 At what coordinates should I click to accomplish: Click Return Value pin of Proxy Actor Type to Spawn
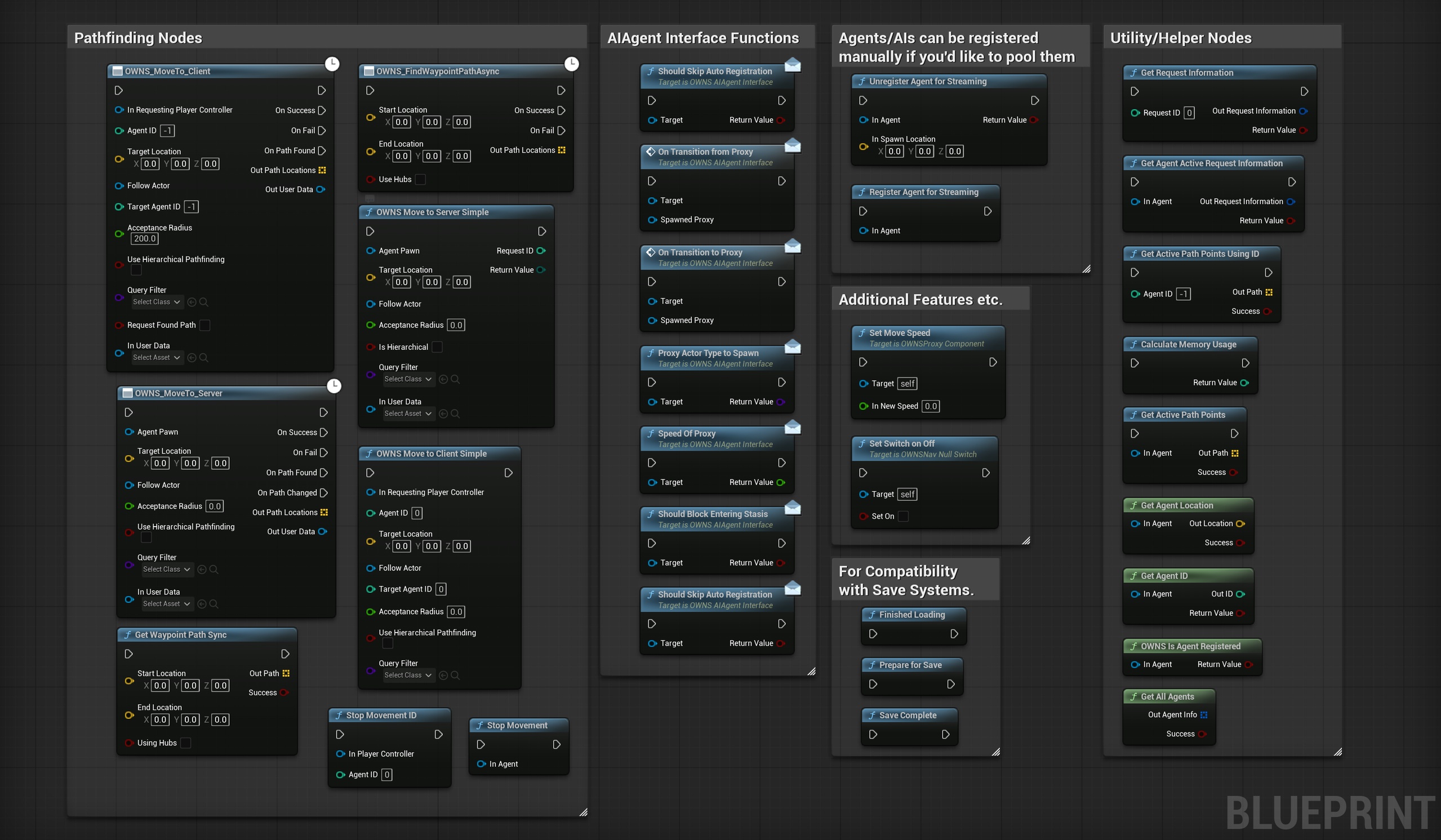(x=781, y=402)
